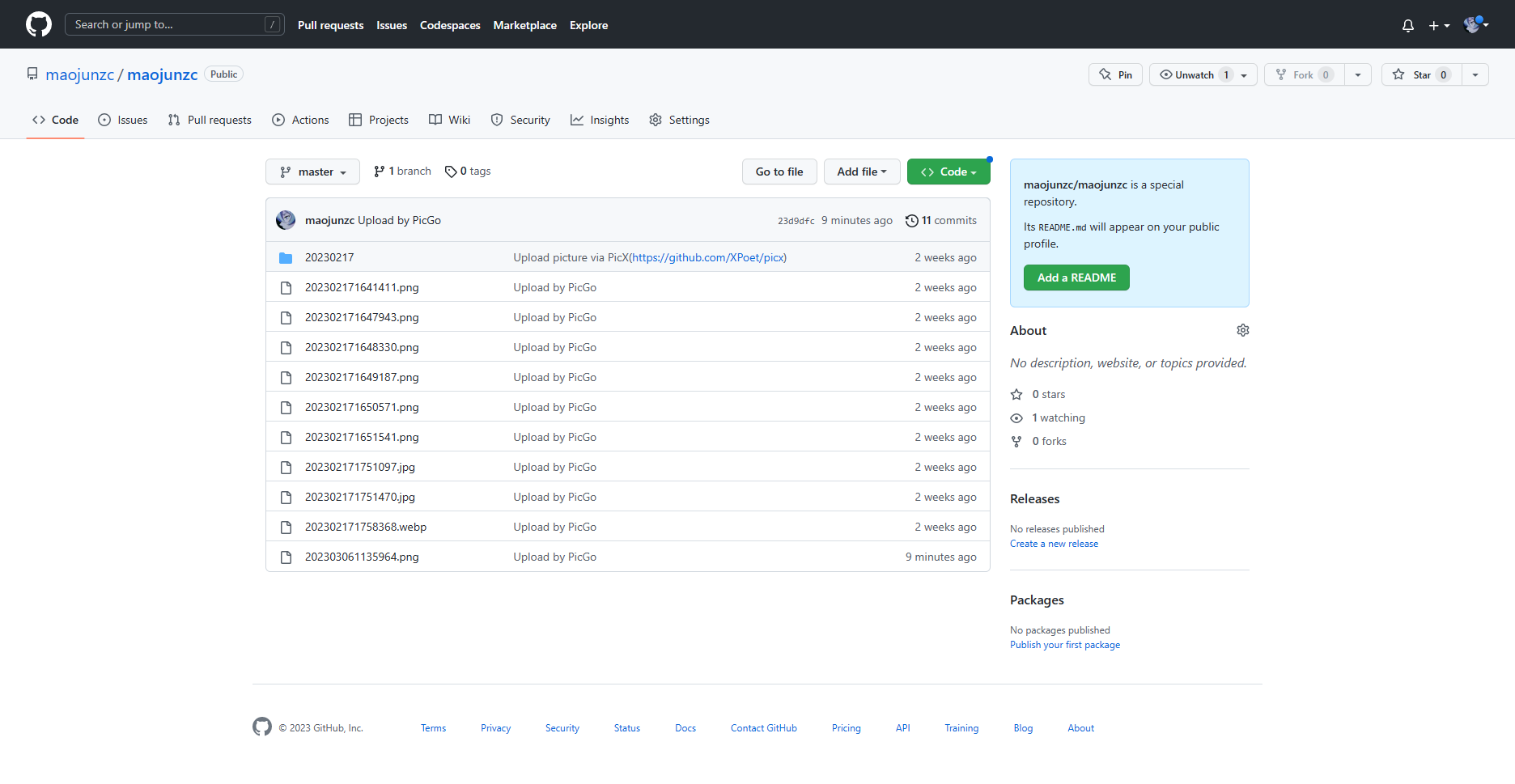Open the Security tab
Screen dimensions: 1515x784
[x=520, y=120]
